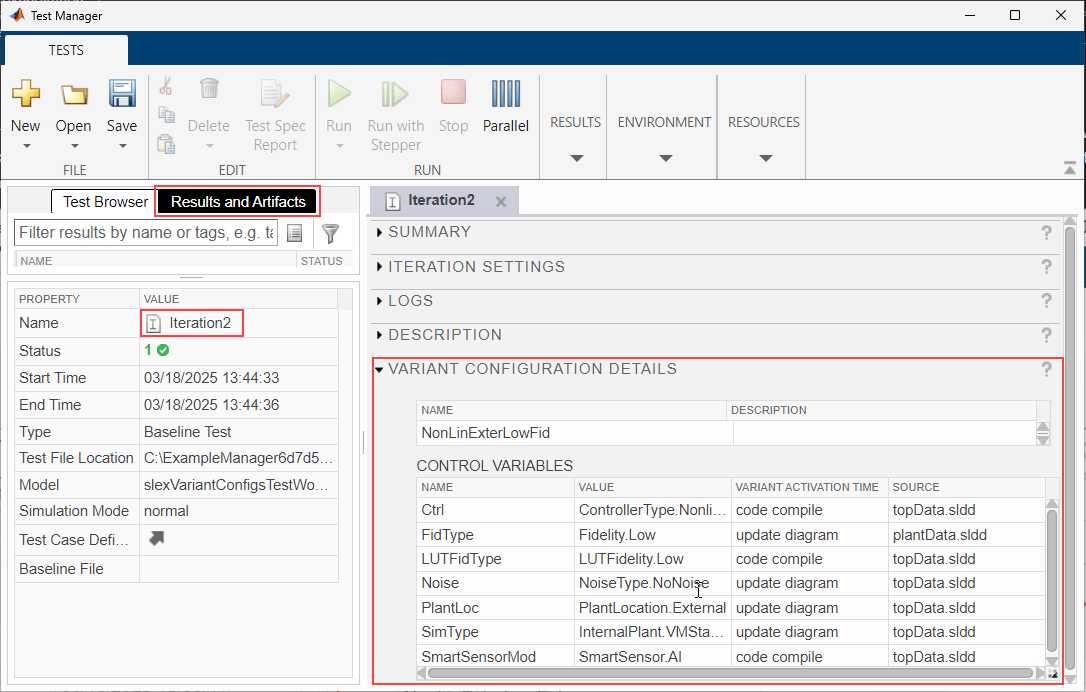Click the help icon for ITERATION SETTINGS

[x=1047, y=267]
